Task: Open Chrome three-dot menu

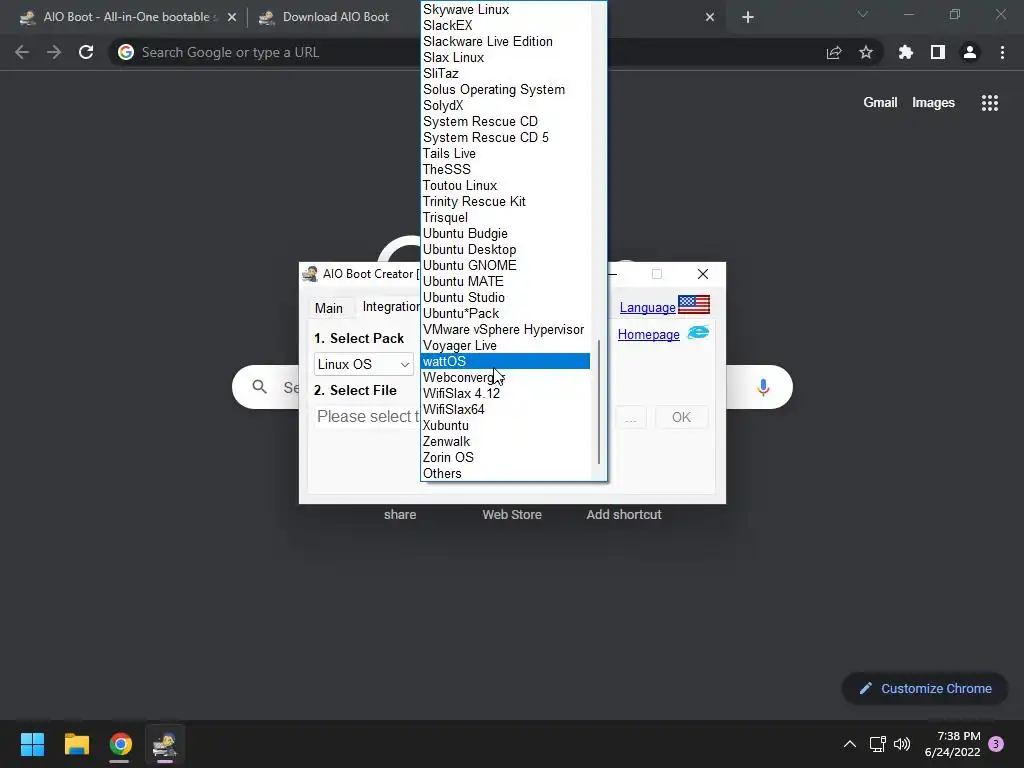Action: pos(1002,52)
